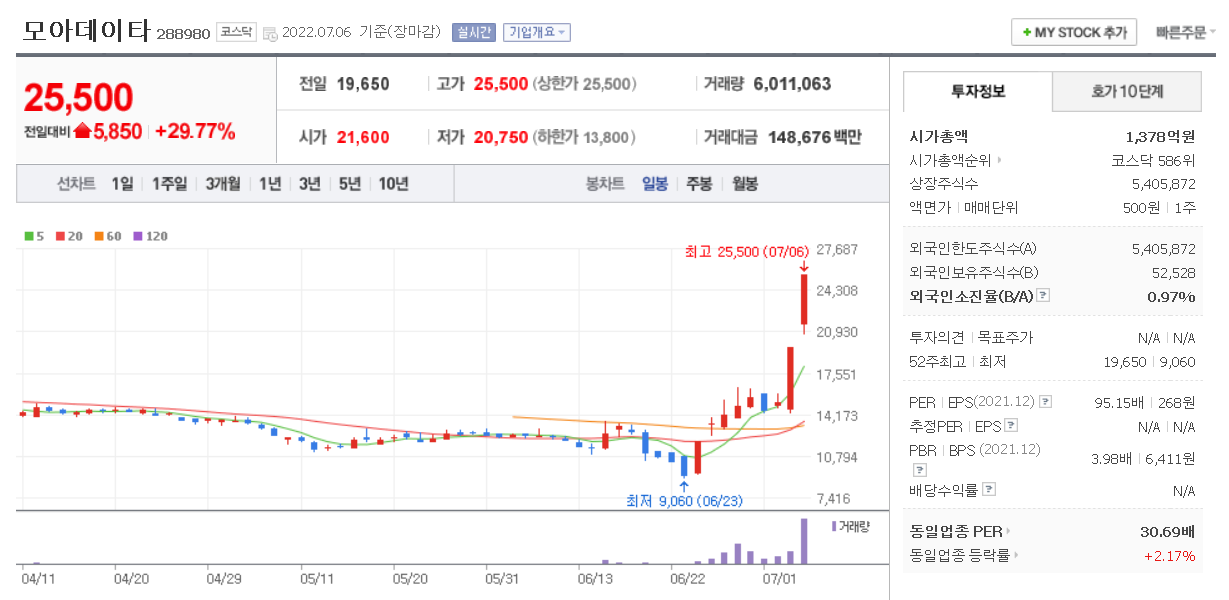The height and width of the screenshot is (600, 1229).
Task: Click the 04/11 date axis label
Action: [38, 578]
